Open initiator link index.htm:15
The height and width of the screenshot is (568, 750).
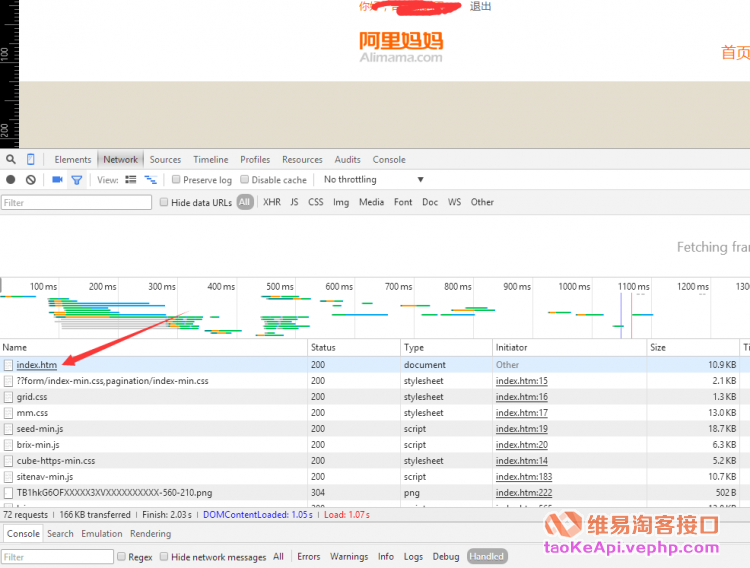click(x=521, y=381)
